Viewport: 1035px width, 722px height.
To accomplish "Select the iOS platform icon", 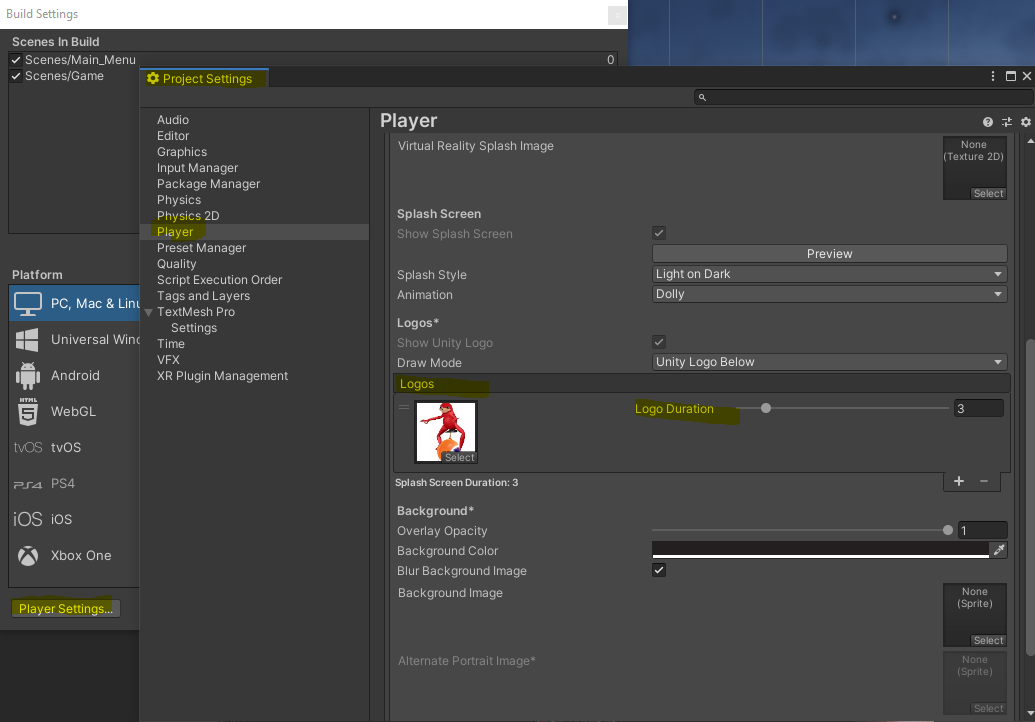I will (28, 519).
